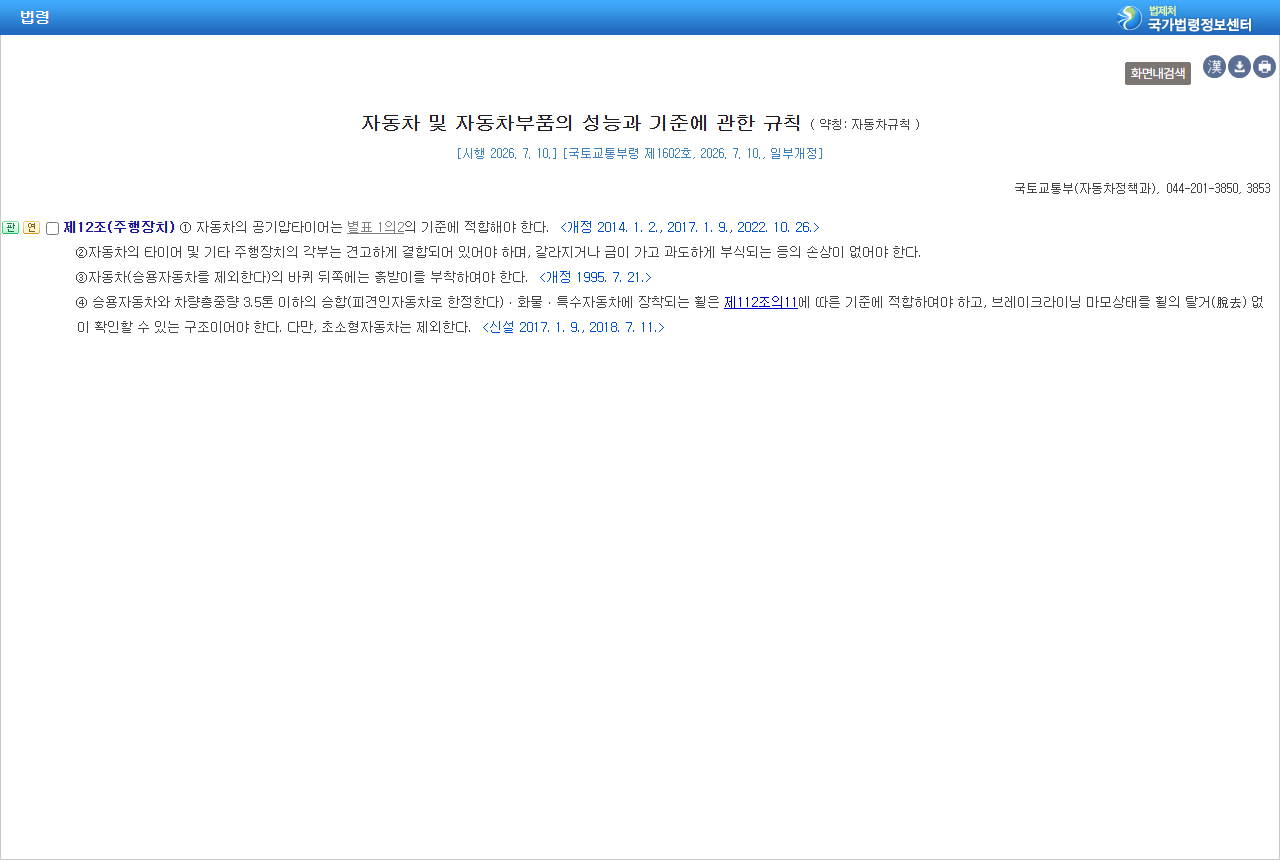Click the 화면내검색 button
Image resolution: width=1280 pixels, height=860 pixels.
tap(1157, 73)
